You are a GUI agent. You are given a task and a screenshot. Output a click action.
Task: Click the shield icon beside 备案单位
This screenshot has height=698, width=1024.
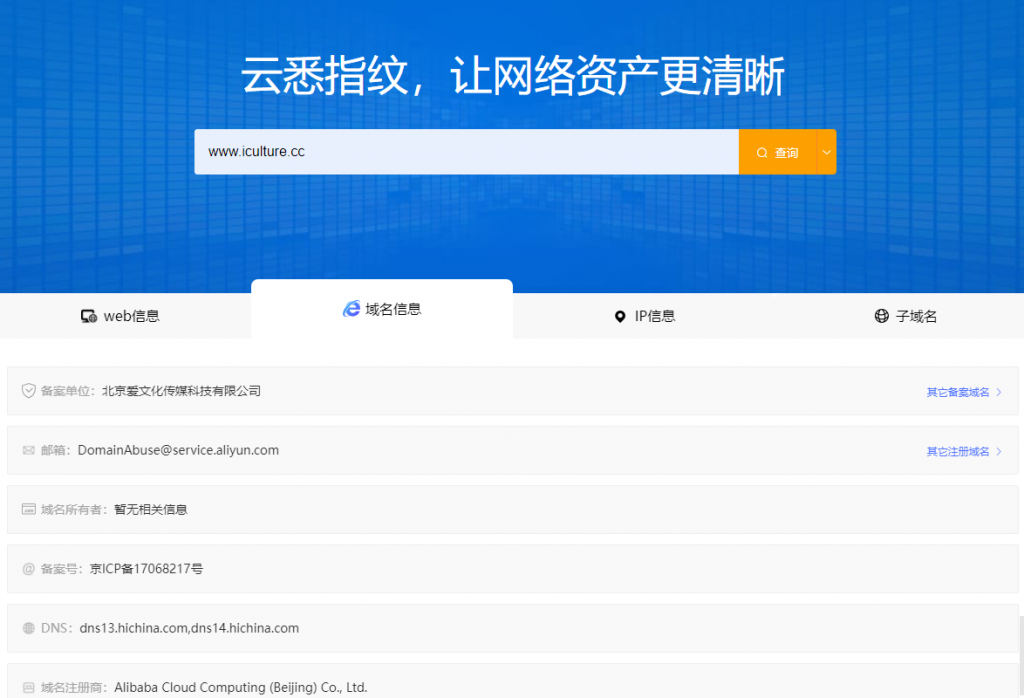point(29,390)
